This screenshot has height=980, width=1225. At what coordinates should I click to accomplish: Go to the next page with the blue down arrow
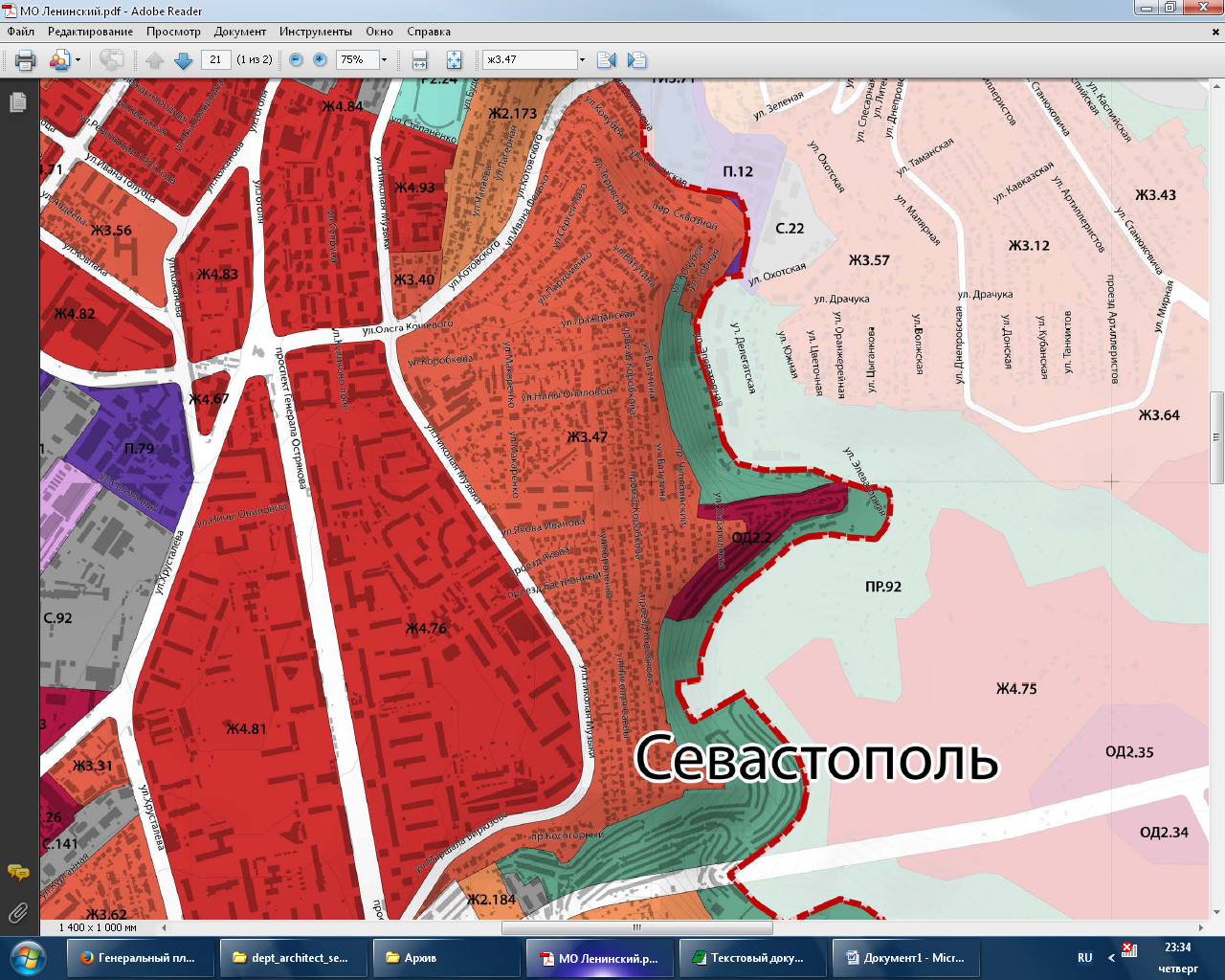[184, 60]
